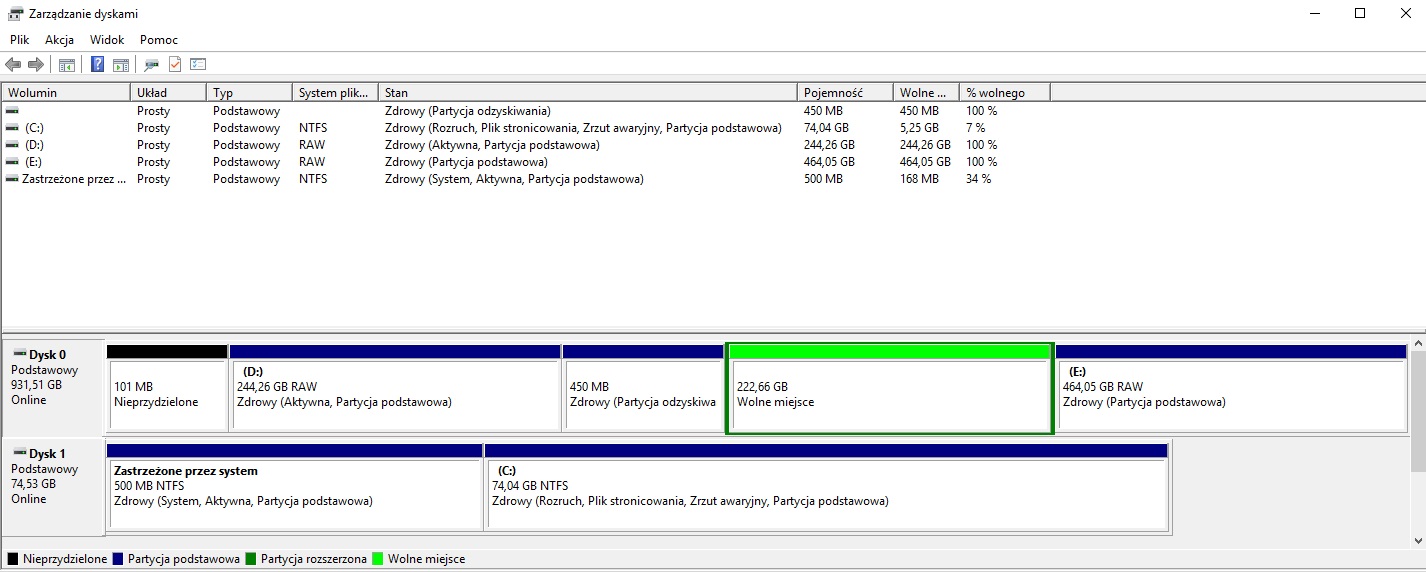
Task: Click the checklist settings toolbar icon
Action: tap(198, 65)
